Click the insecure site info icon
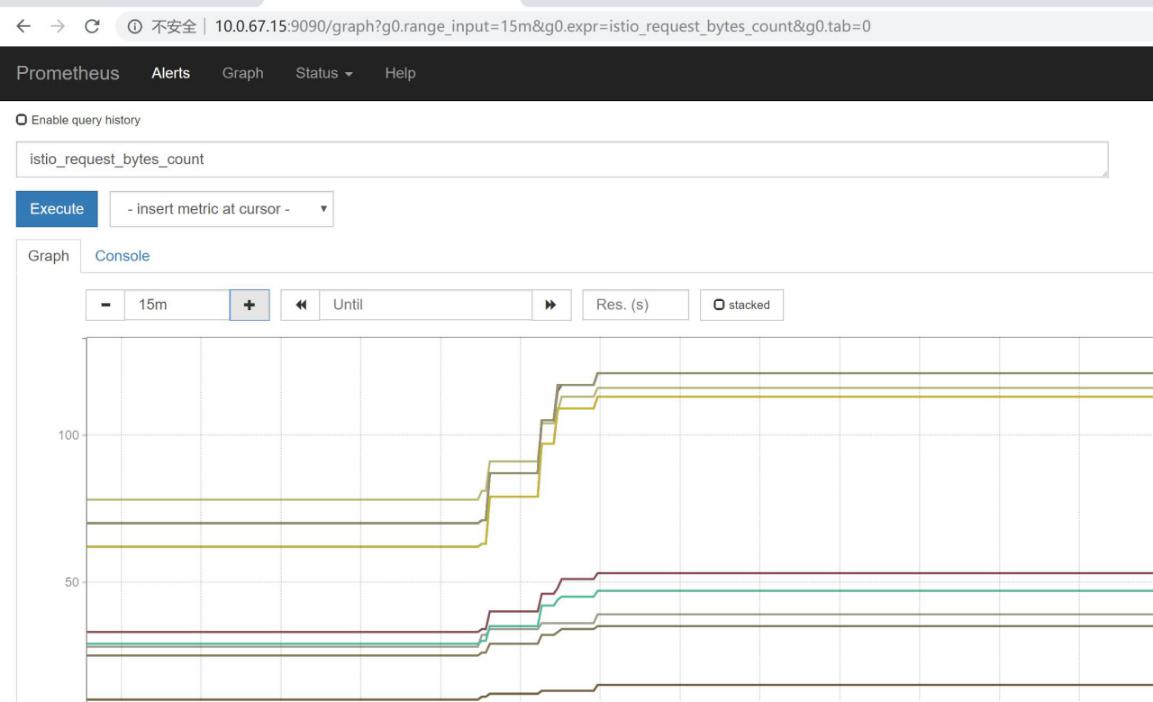 coord(133,26)
